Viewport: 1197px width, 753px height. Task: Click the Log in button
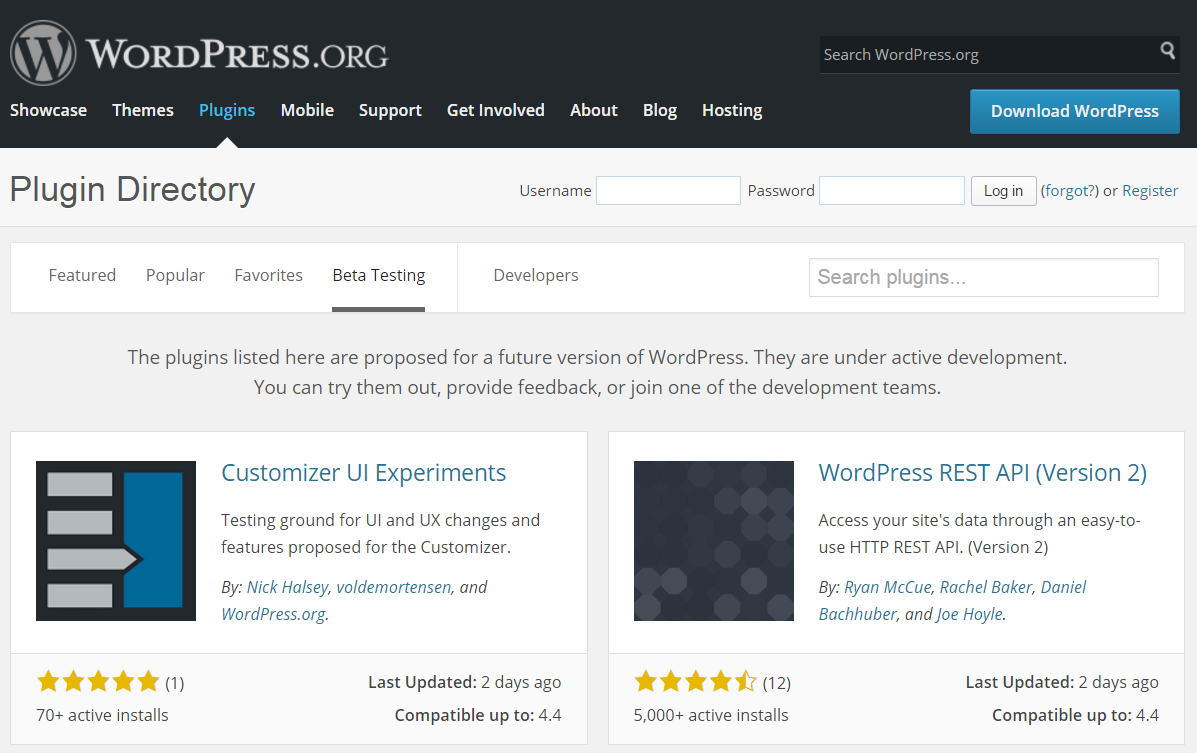1003,190
